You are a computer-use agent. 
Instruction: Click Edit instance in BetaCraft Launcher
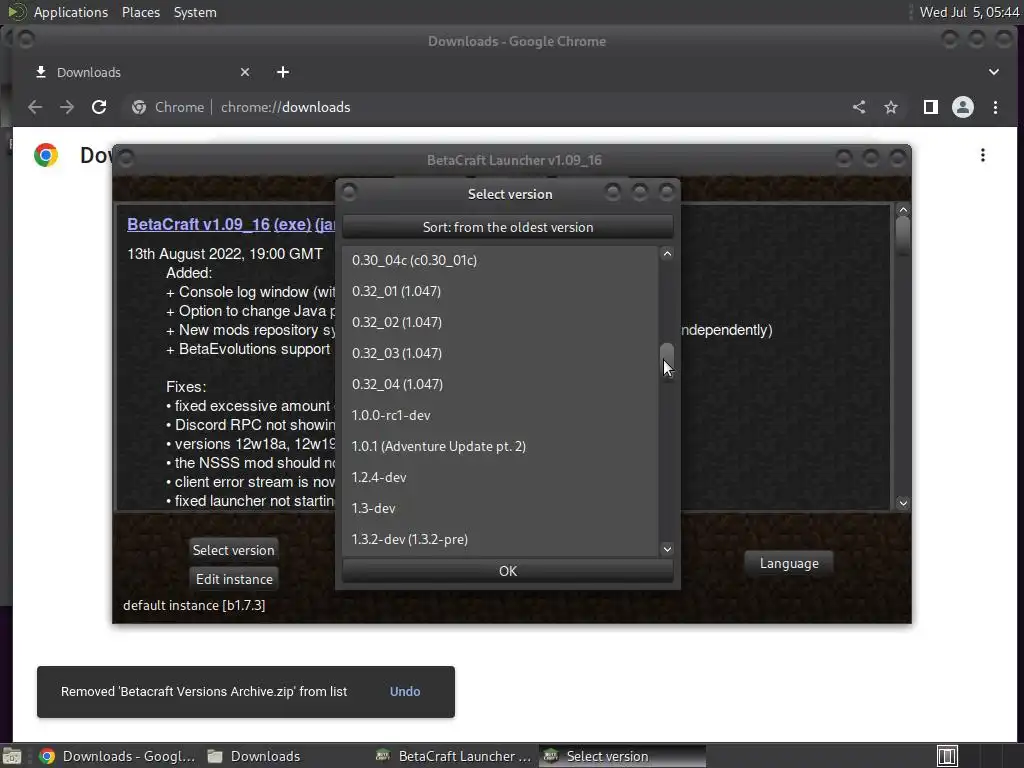(x=234, y=579)
